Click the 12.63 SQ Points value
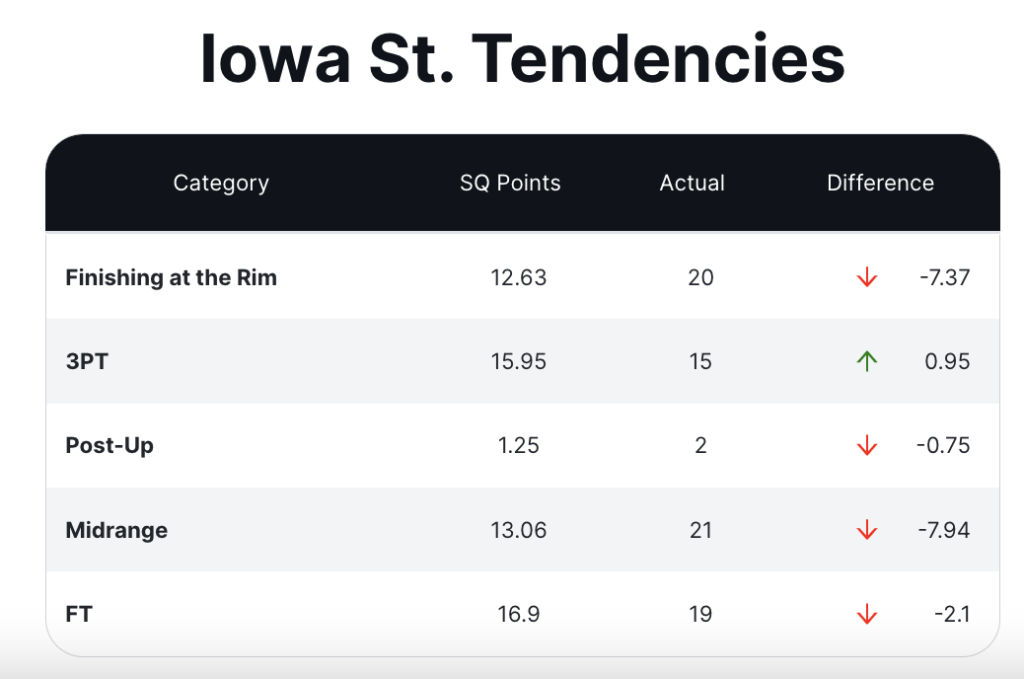 [x=519, y=278]
